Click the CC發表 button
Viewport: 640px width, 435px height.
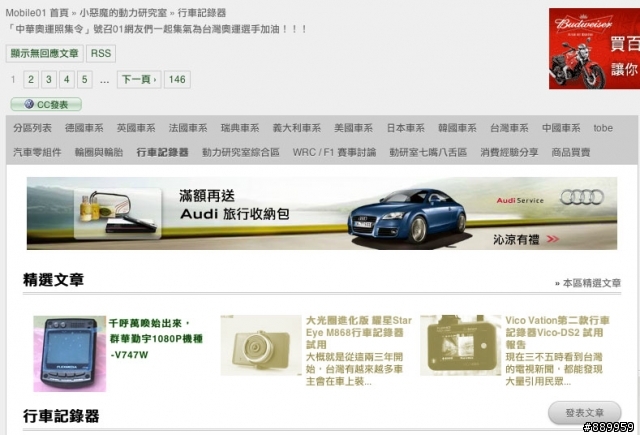coord(46,104)
